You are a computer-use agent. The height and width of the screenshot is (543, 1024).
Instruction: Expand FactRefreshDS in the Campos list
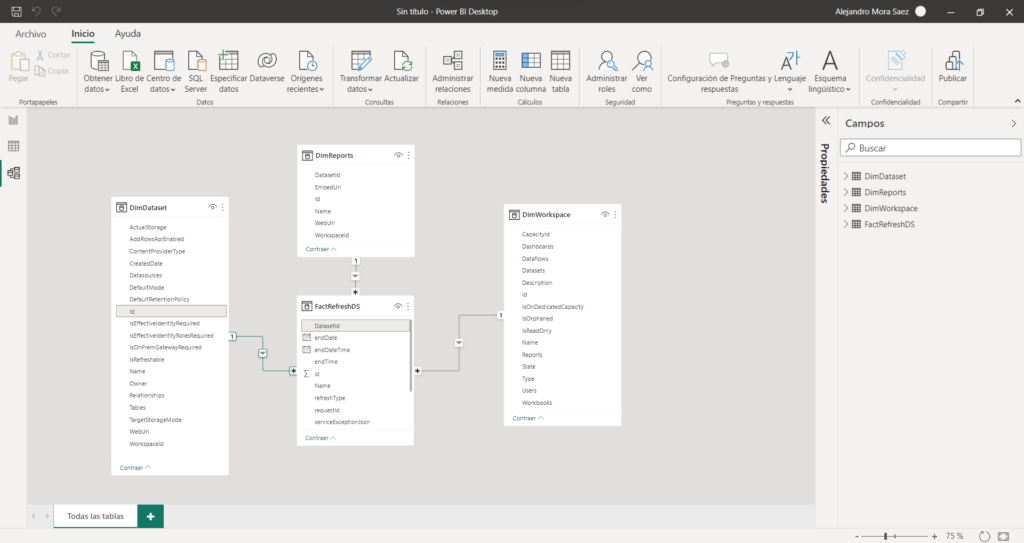[846, 224]
